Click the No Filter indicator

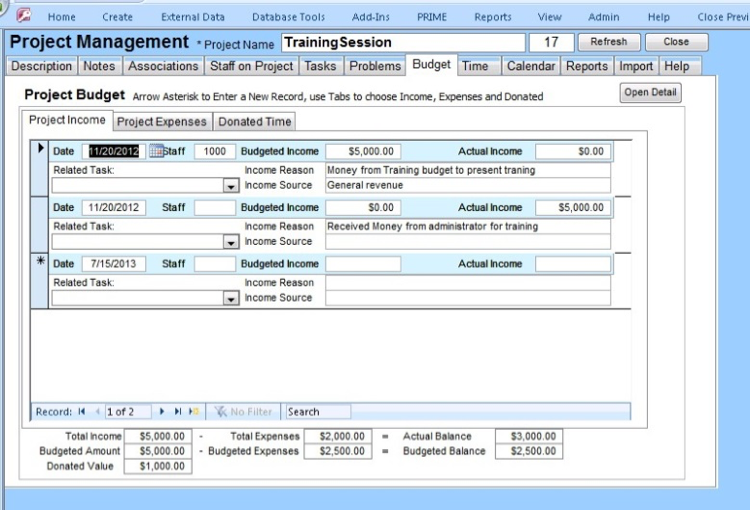pos(243,411)
